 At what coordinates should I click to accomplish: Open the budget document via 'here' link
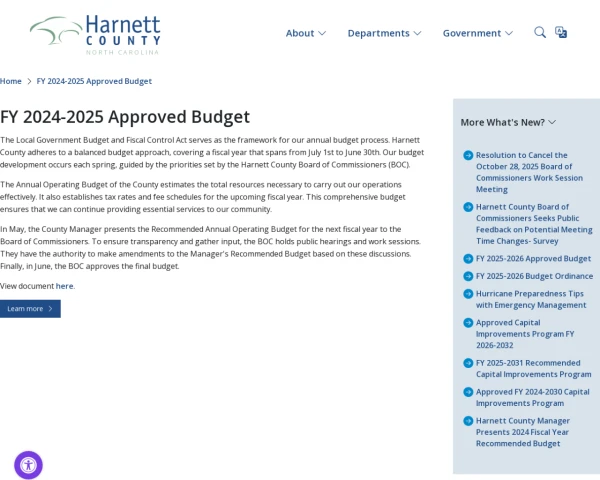[x=64, y=286]
